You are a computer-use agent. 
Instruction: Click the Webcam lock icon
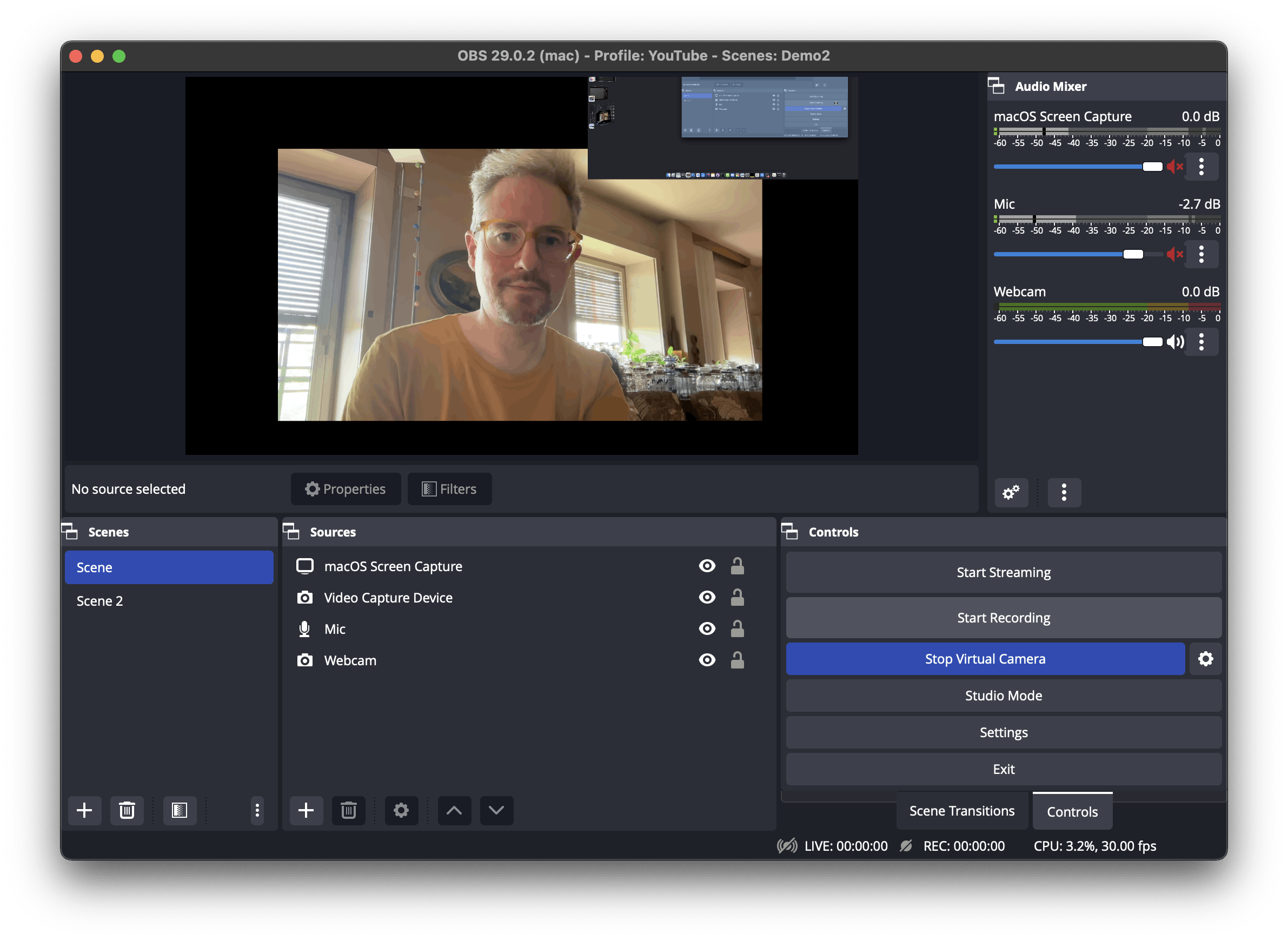737,660
